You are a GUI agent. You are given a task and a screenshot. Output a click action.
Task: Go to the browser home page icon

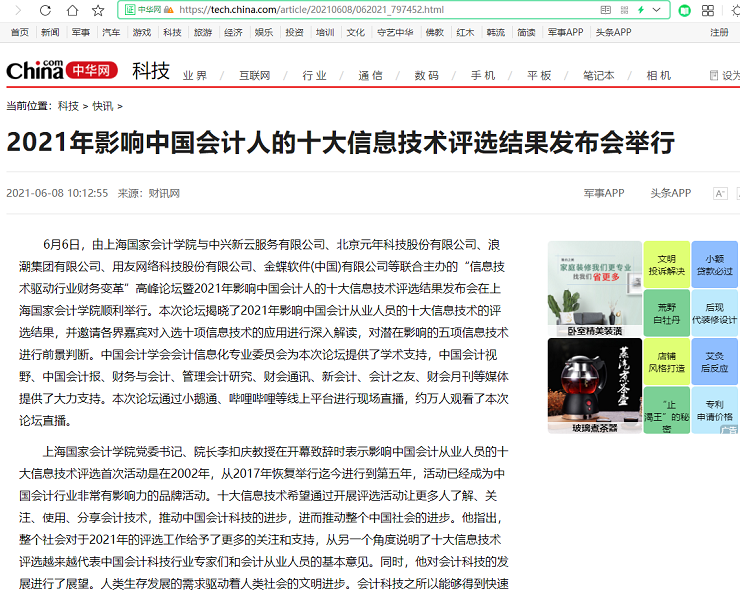pos(71,10)
